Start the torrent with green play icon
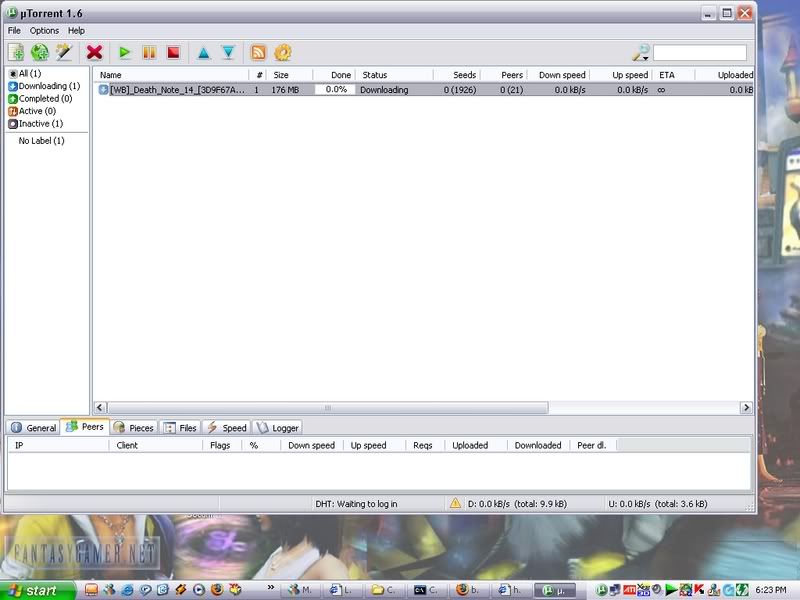The image size is (800, 600). [x=125, y=52]
